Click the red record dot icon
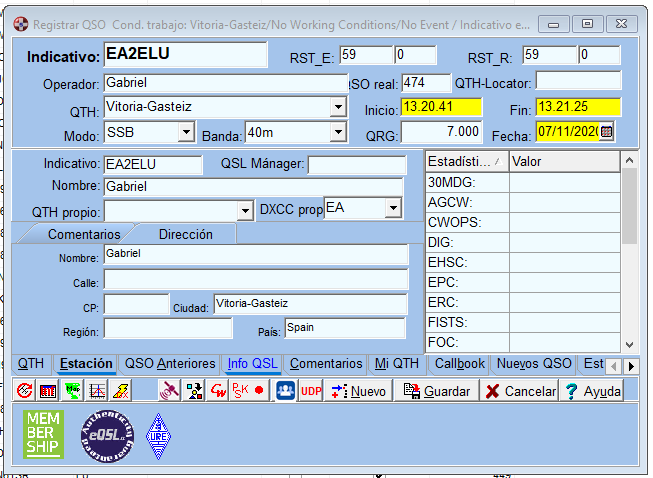This screenshot has width=653, height=478. pos(260,391)
